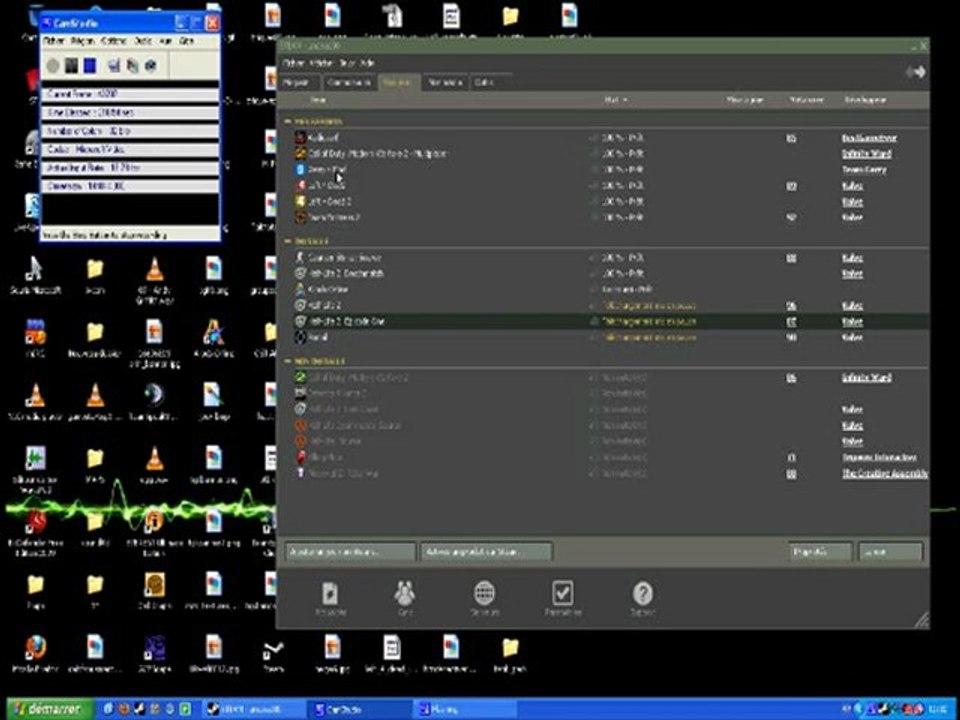Open the Tools menu in CamStudio
Screen dimensions: 960x720
coord(143,41)
